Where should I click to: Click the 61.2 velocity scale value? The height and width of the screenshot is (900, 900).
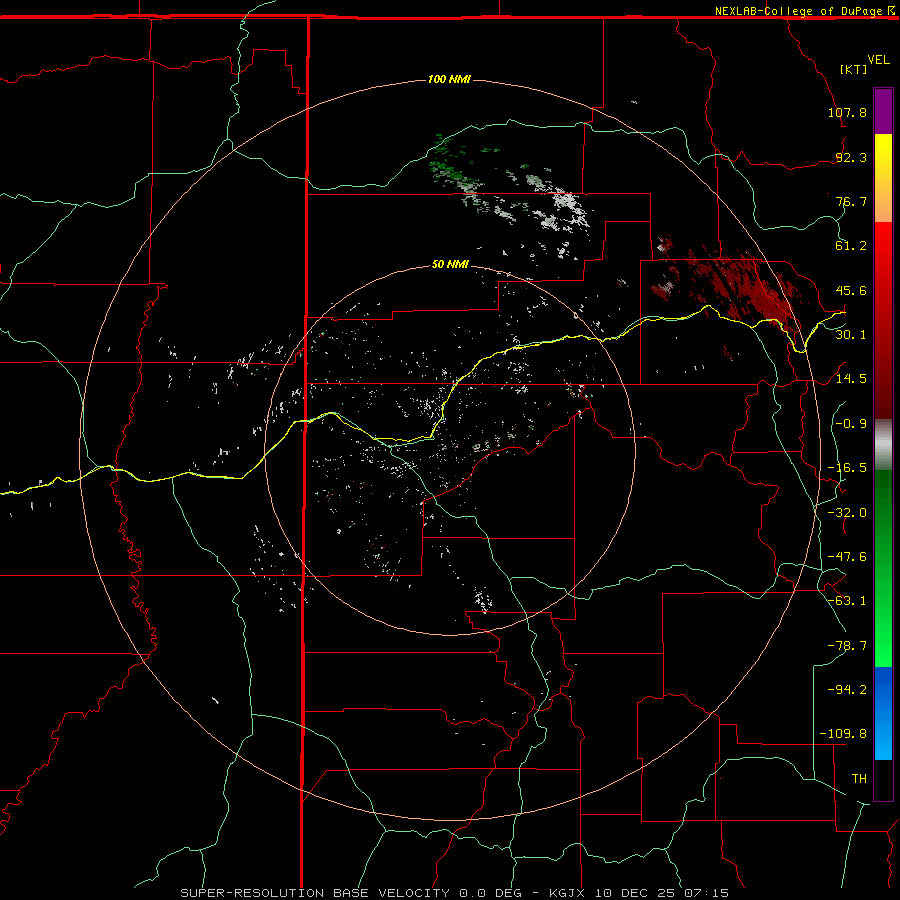coord(851,246)
